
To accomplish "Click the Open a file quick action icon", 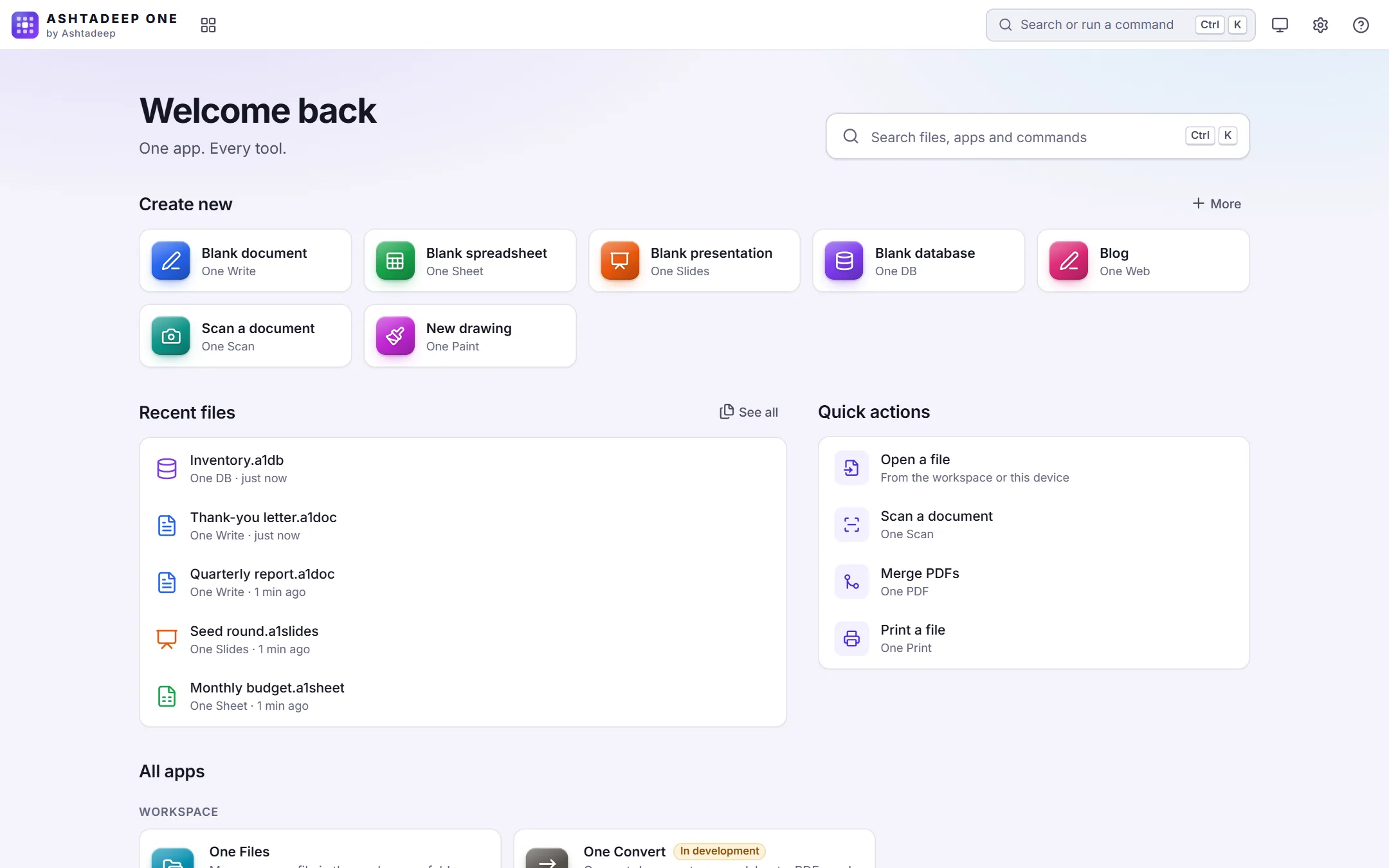I will pos(851,468).
